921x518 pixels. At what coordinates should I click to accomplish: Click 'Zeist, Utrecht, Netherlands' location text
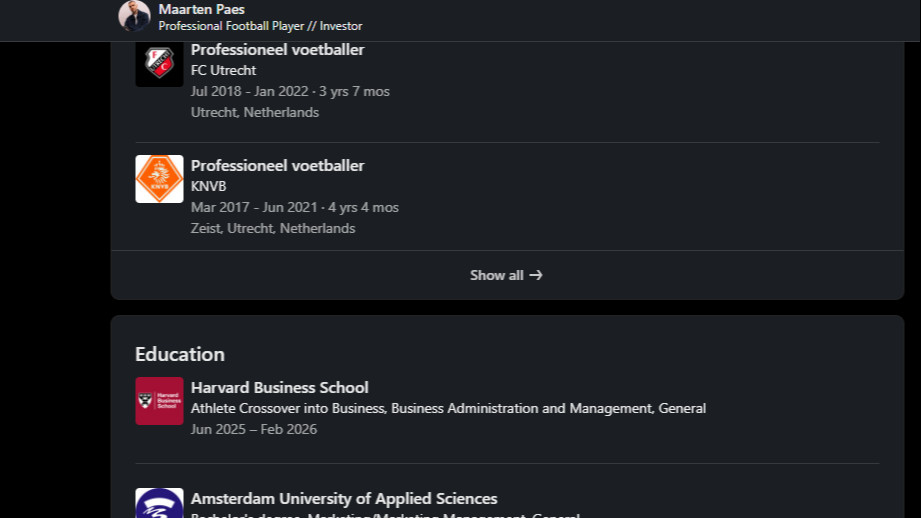click(273, 228)
